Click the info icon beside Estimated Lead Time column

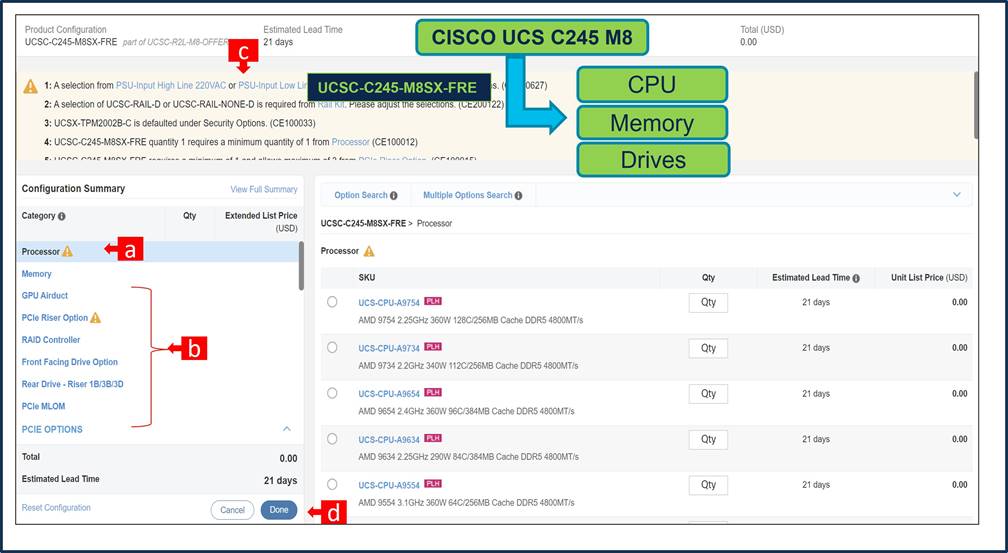pos(856,278)
